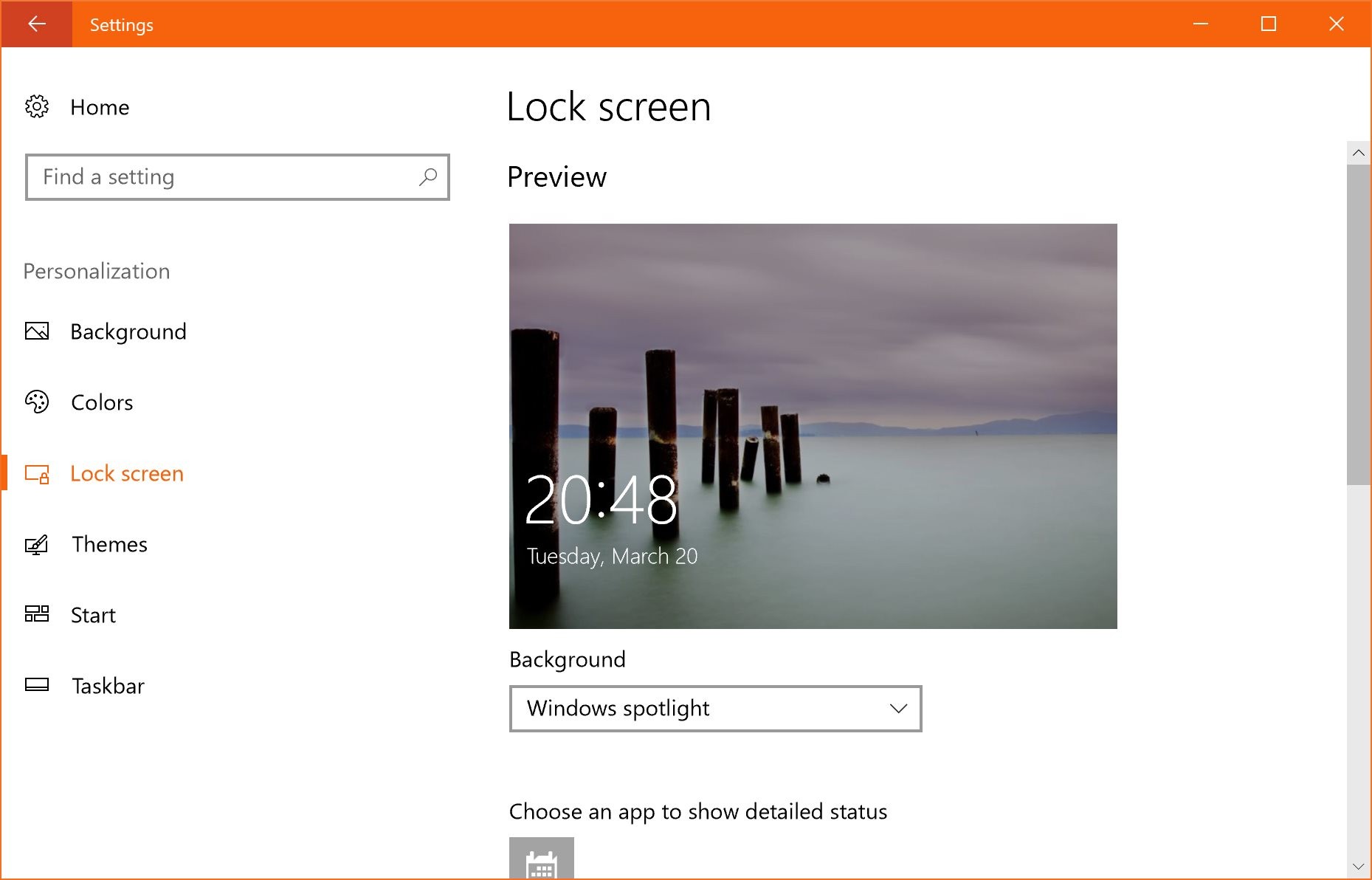Navigate to Settings Home
1372x880 pixels.
[100, 107]
